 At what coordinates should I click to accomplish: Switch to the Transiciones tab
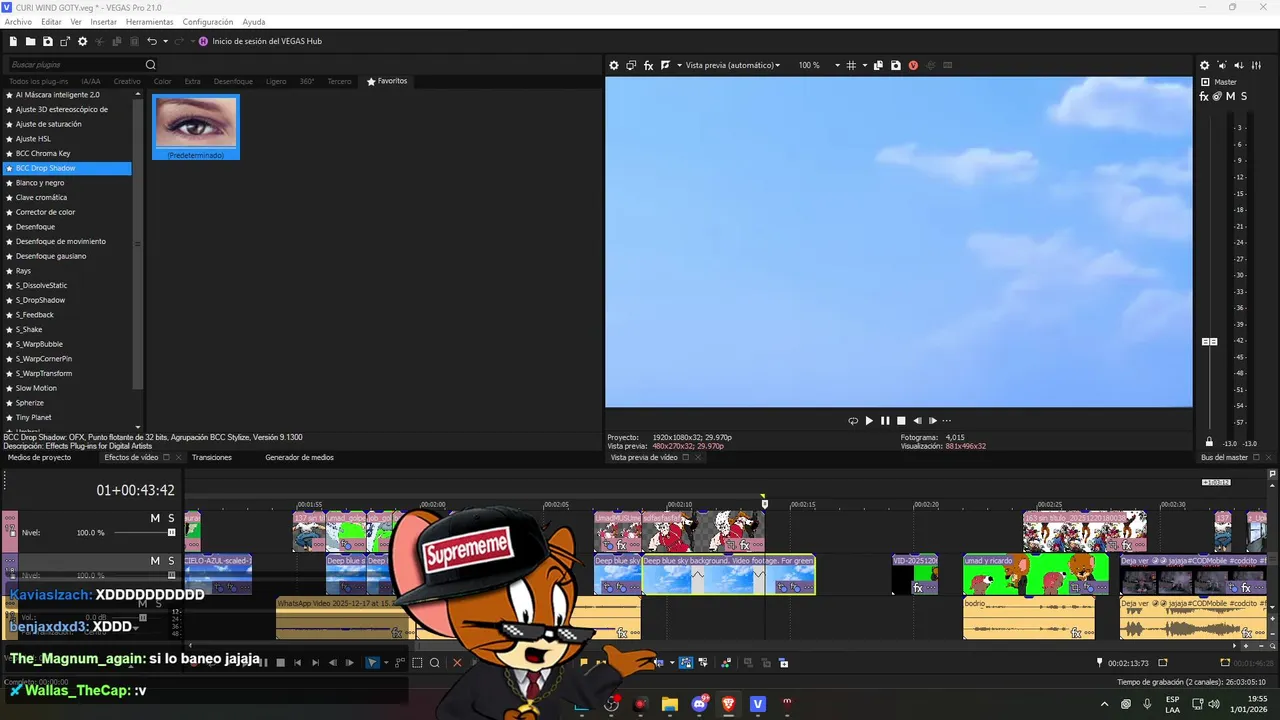pyautogui.click(x=212, y=457)
